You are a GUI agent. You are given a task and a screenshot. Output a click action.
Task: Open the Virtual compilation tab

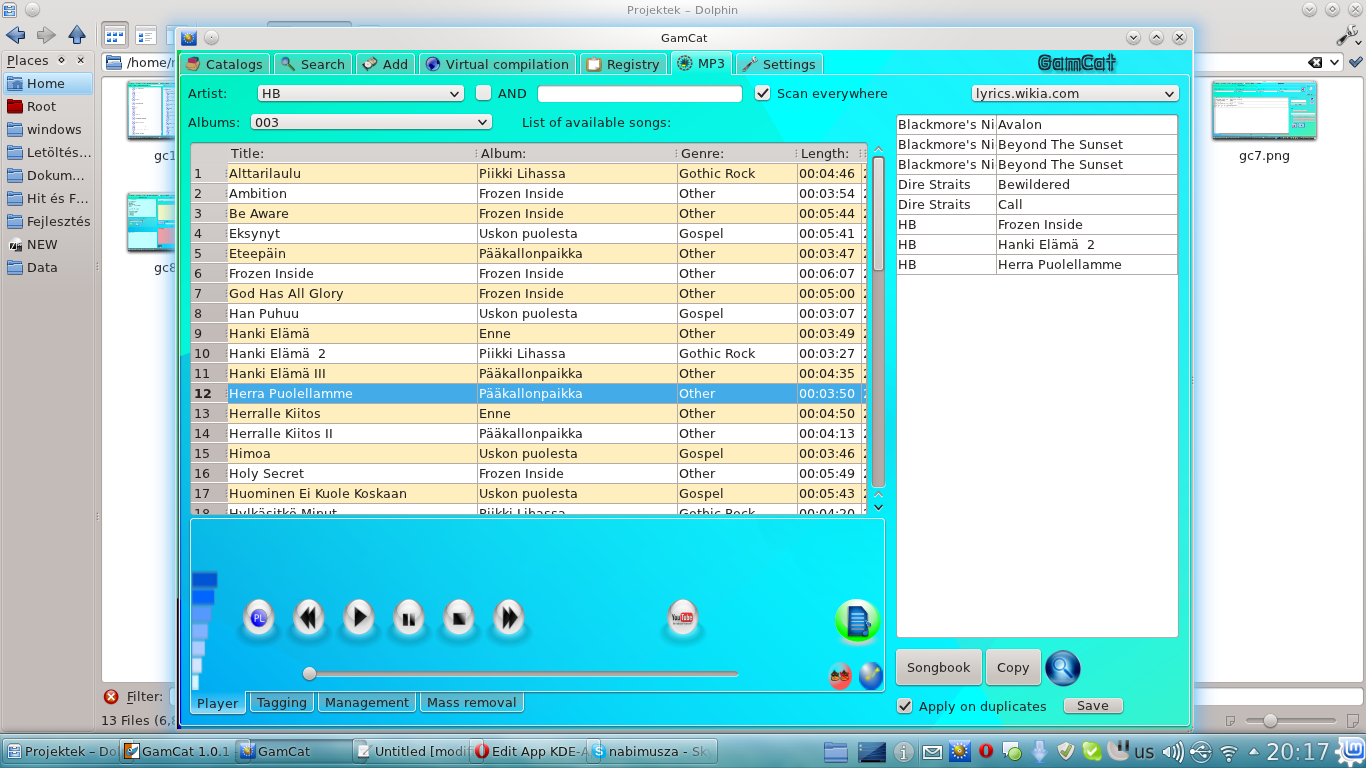pos(497,64)
